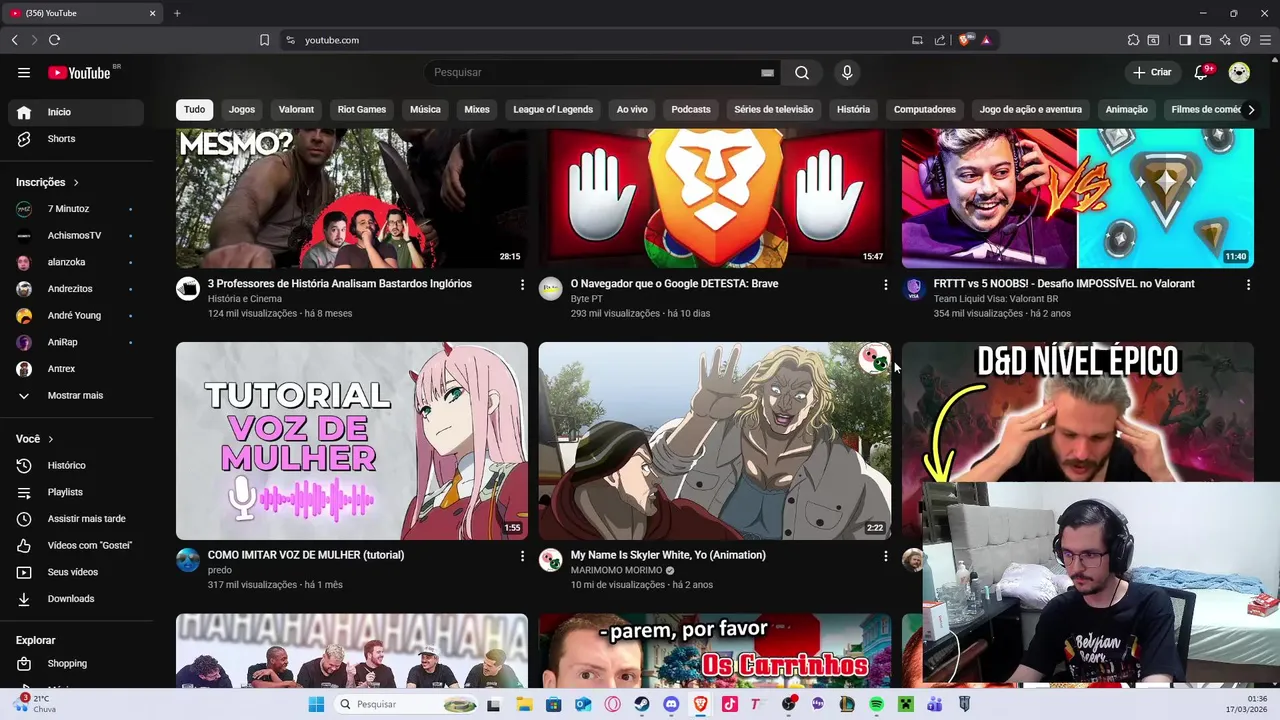Expand the Você section arrow
Viewport: 1280px width, 720px height.
click(51, 439)
